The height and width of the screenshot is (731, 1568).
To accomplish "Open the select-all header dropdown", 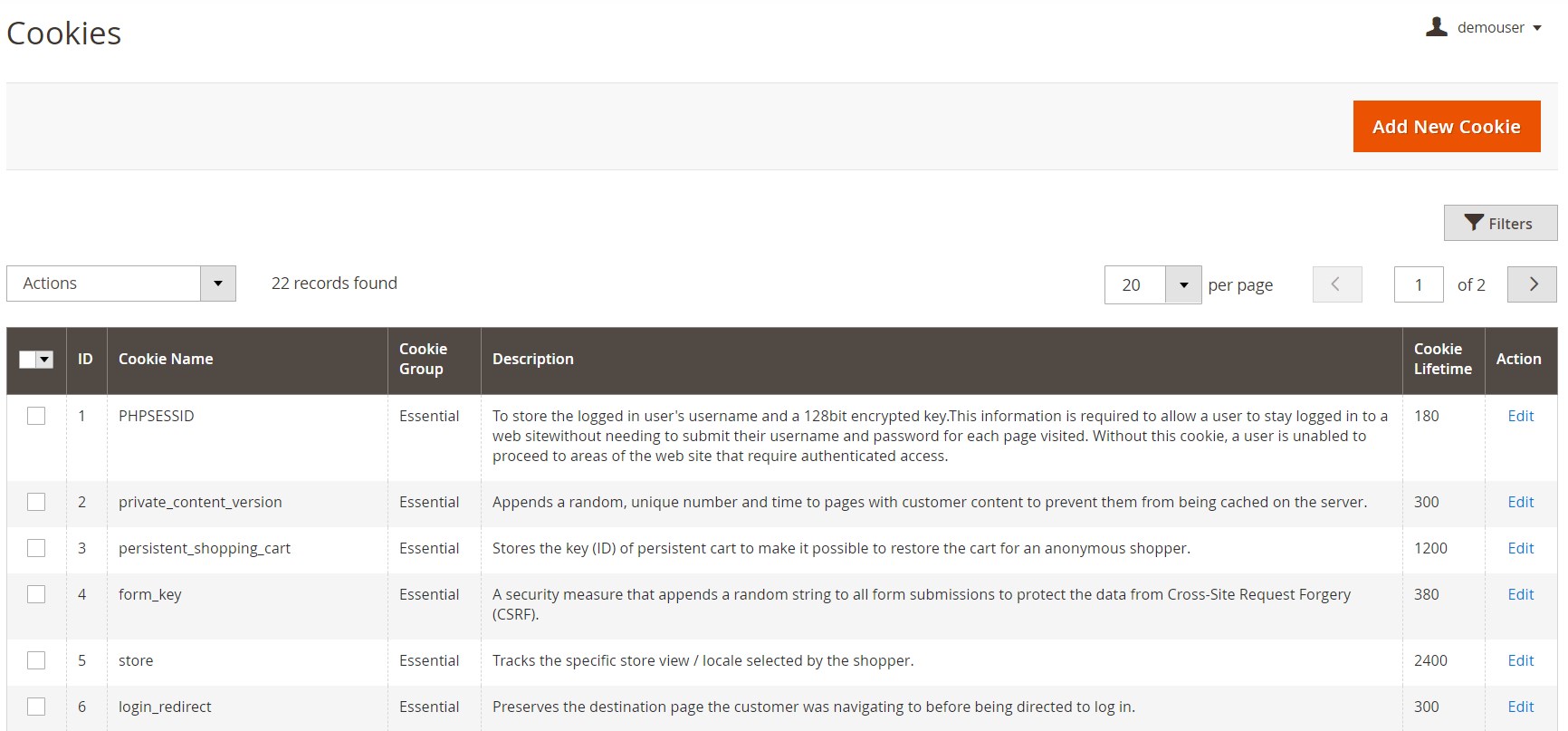I will 44,360.
